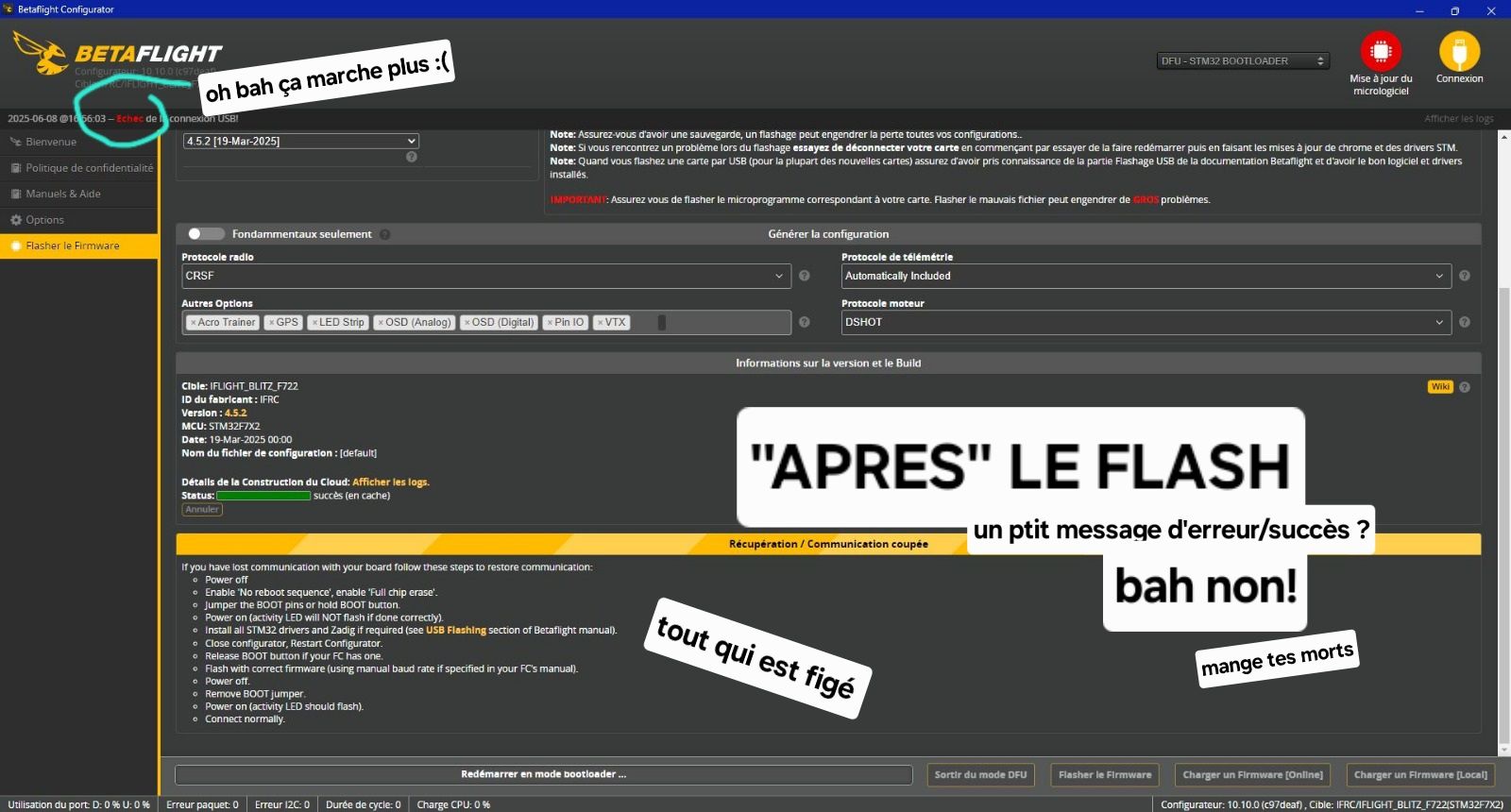Remove the LED Strip option tag
Image resolution: width=1511 pixels, height=812 pixels.
[314, 323]
